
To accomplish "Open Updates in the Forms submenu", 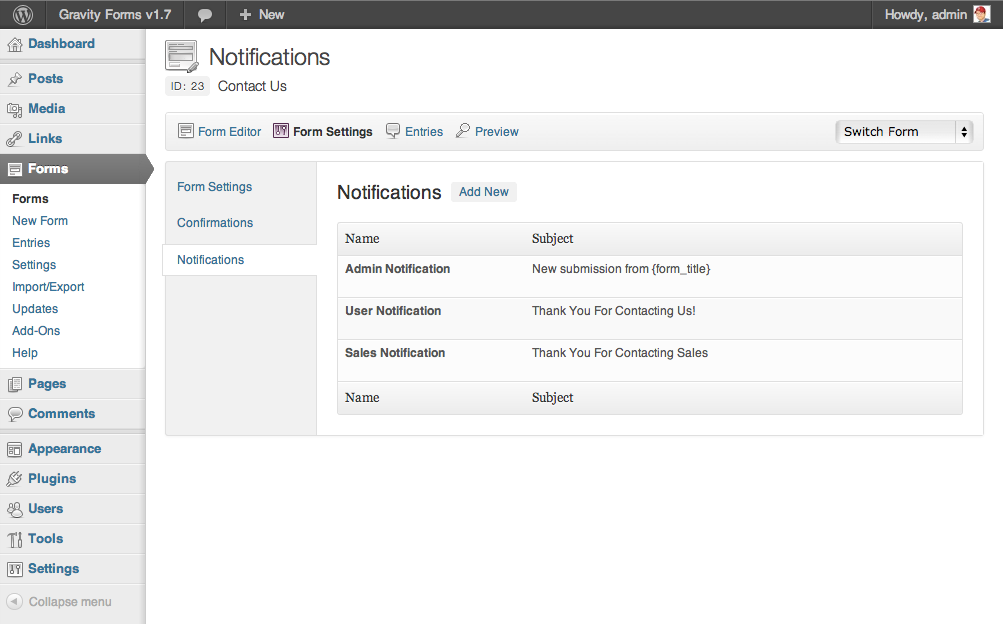I will click(35, 309).
